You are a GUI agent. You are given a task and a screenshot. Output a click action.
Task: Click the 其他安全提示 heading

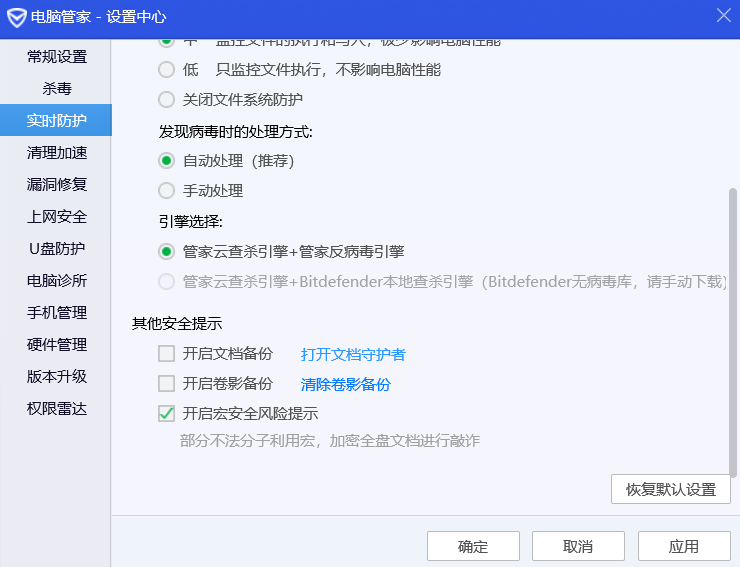click(177, 324)
